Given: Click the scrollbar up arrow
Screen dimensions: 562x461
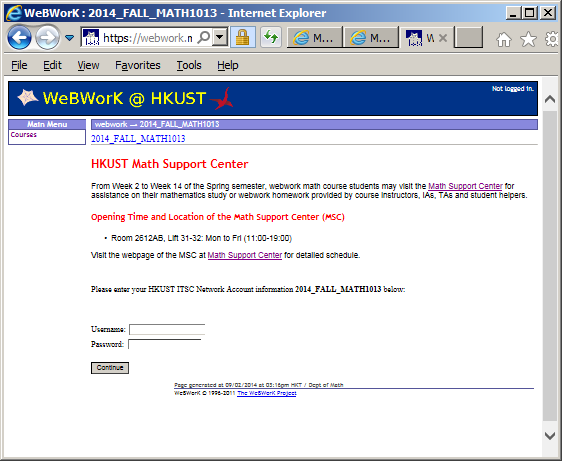Looking at the screenshot, I should coord(550,99).
